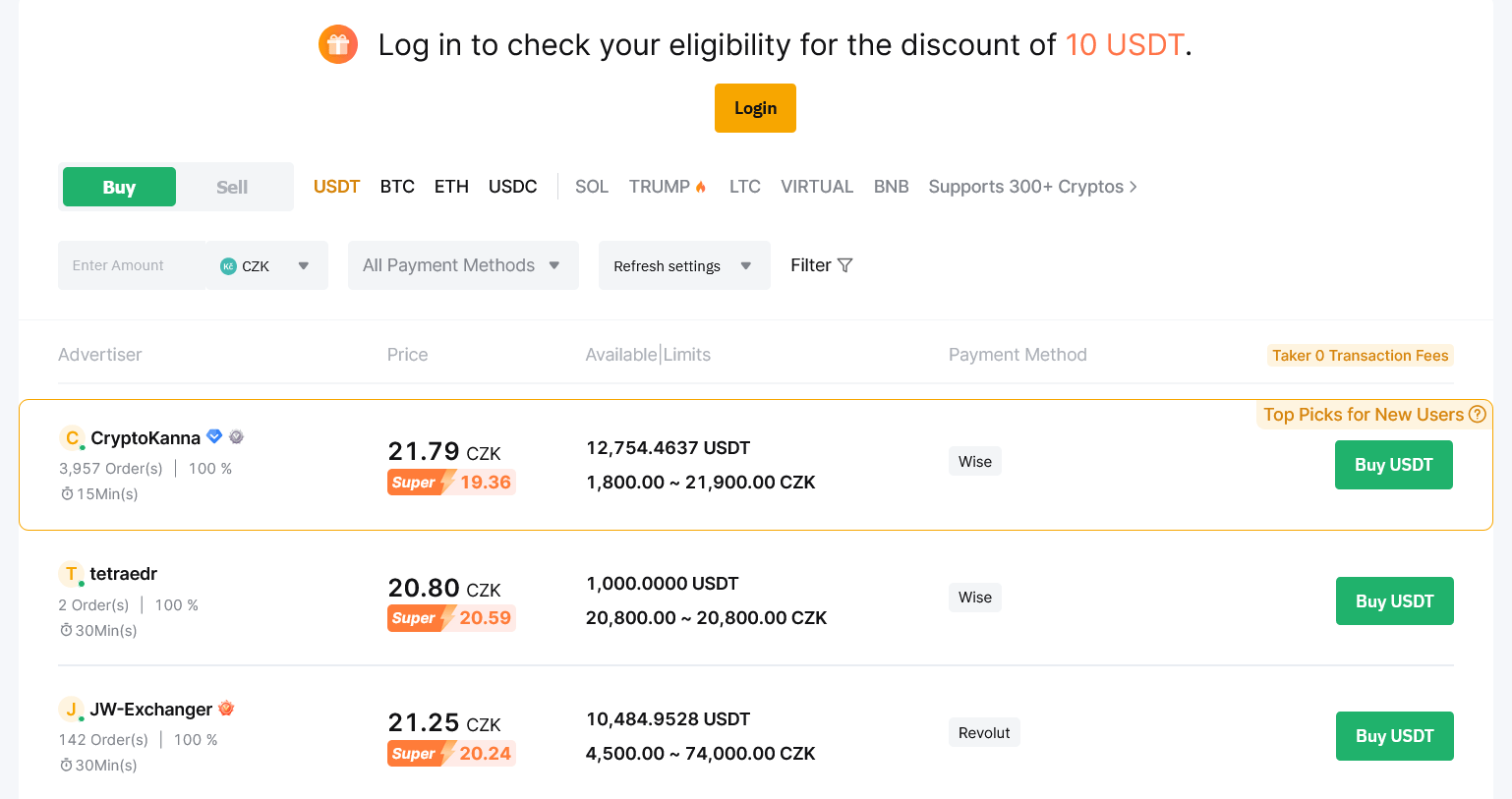Select the USDC crypto tab
The image size is (1512, 799).
tap(512, 186)
